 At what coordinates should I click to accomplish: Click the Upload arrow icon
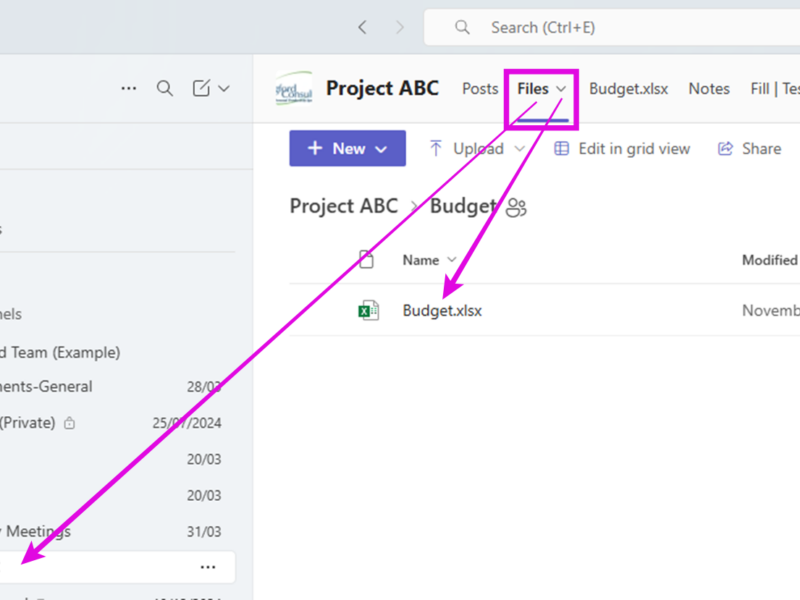click(436, 148)
